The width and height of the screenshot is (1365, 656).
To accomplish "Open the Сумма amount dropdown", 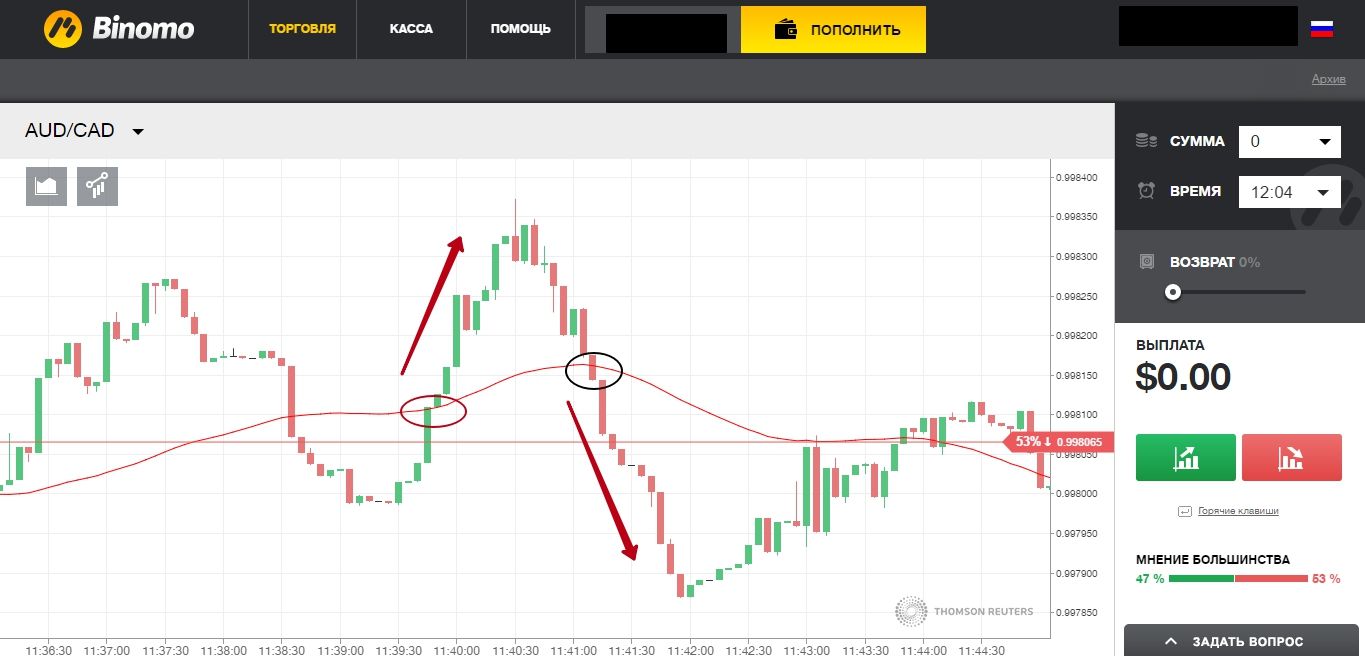I will [1290, 142].
